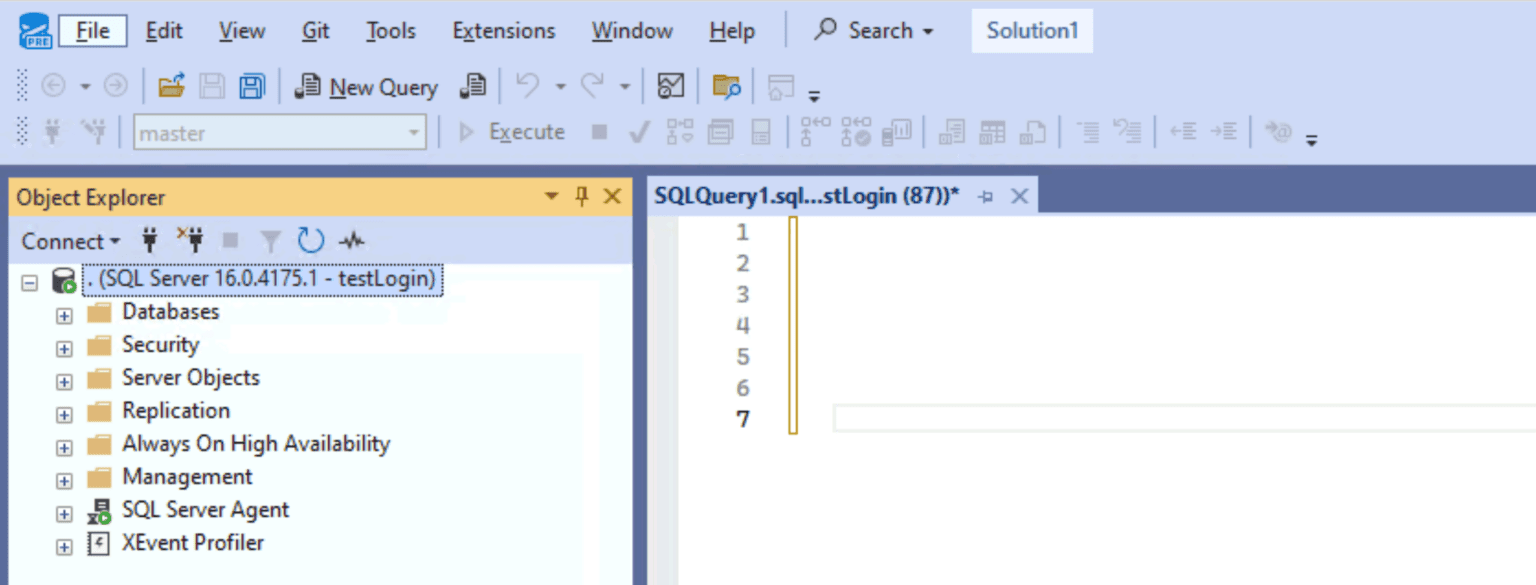Viewport: 1536px width, 585px height.
Task: Expand the Management folder node
Action: pos(64,481)
